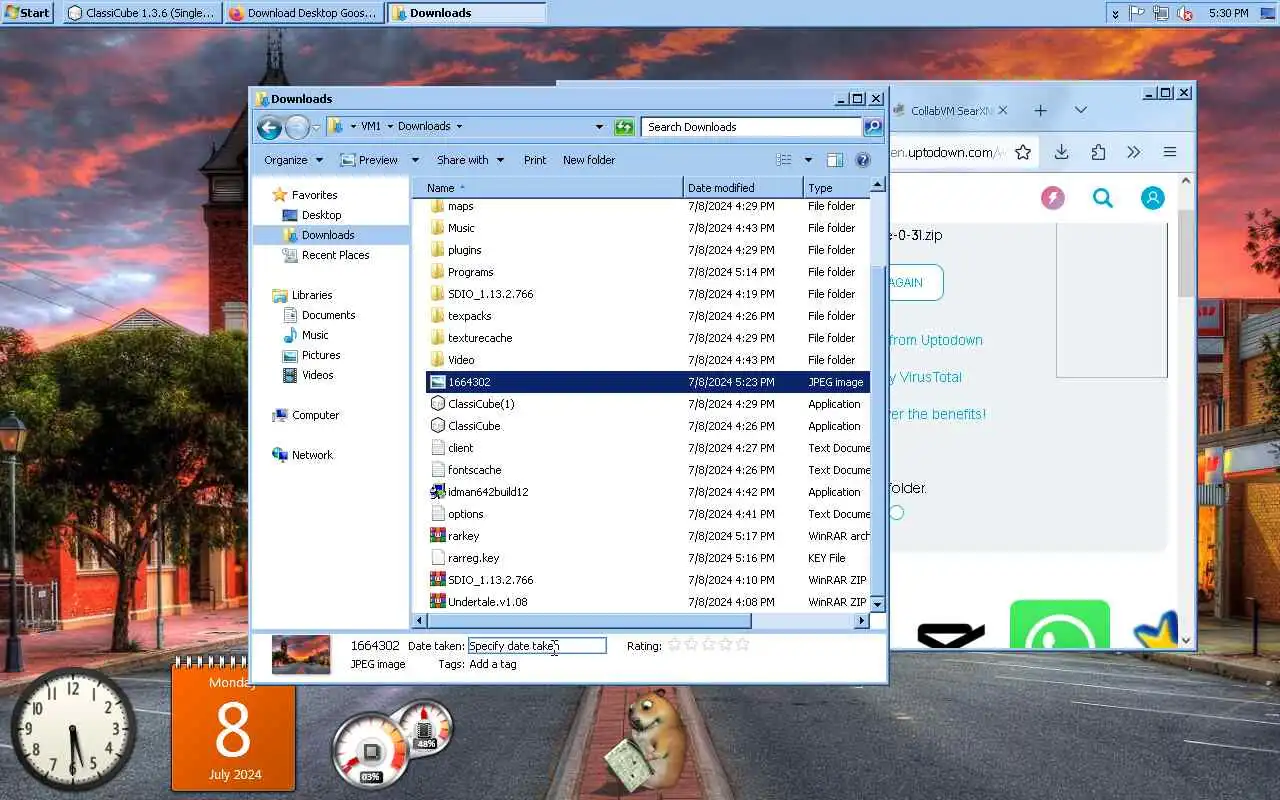
Task: Click the from Uptodown link
Action: 936,340
